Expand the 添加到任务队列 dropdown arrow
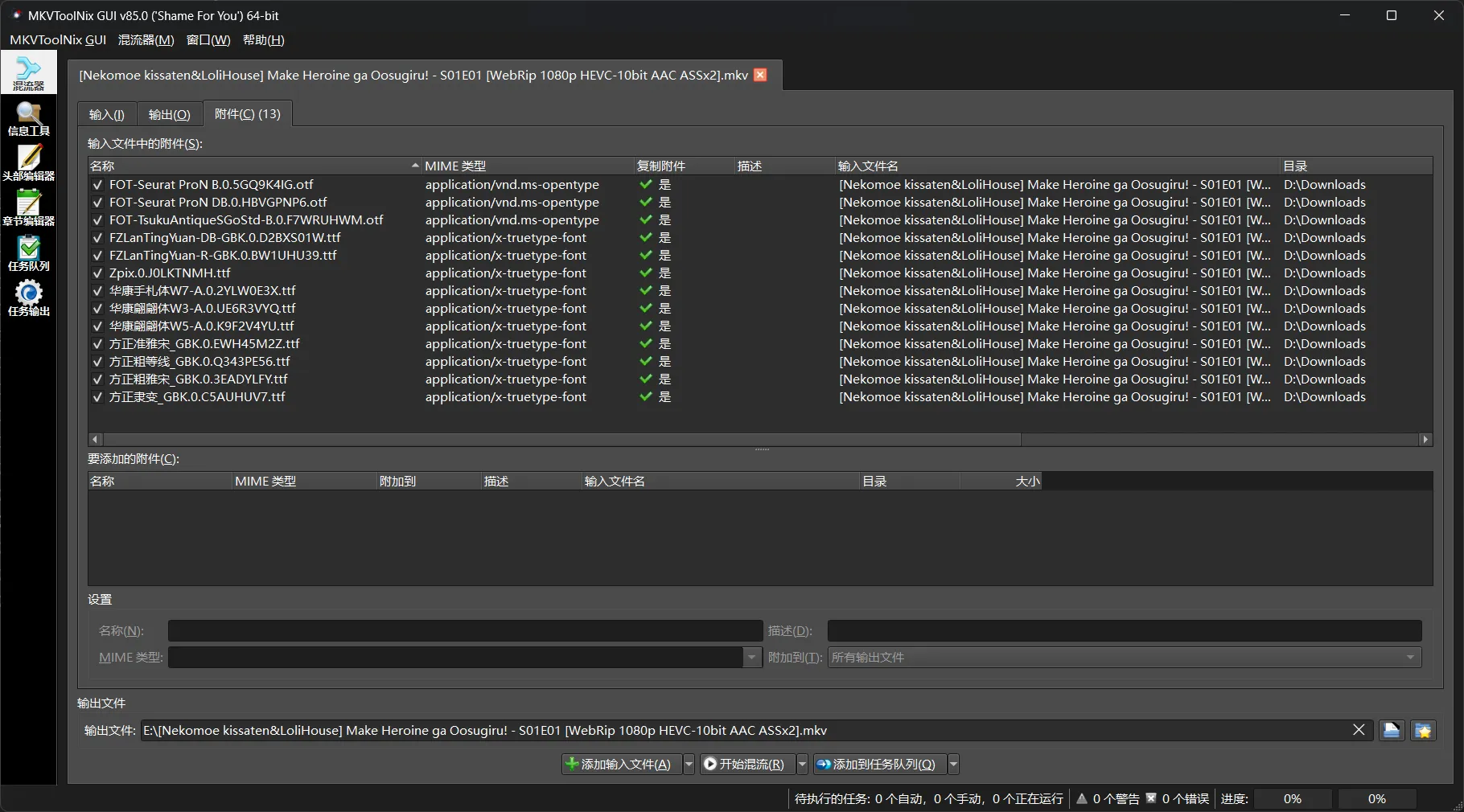Screen dimensions: 1464x812 953,765
